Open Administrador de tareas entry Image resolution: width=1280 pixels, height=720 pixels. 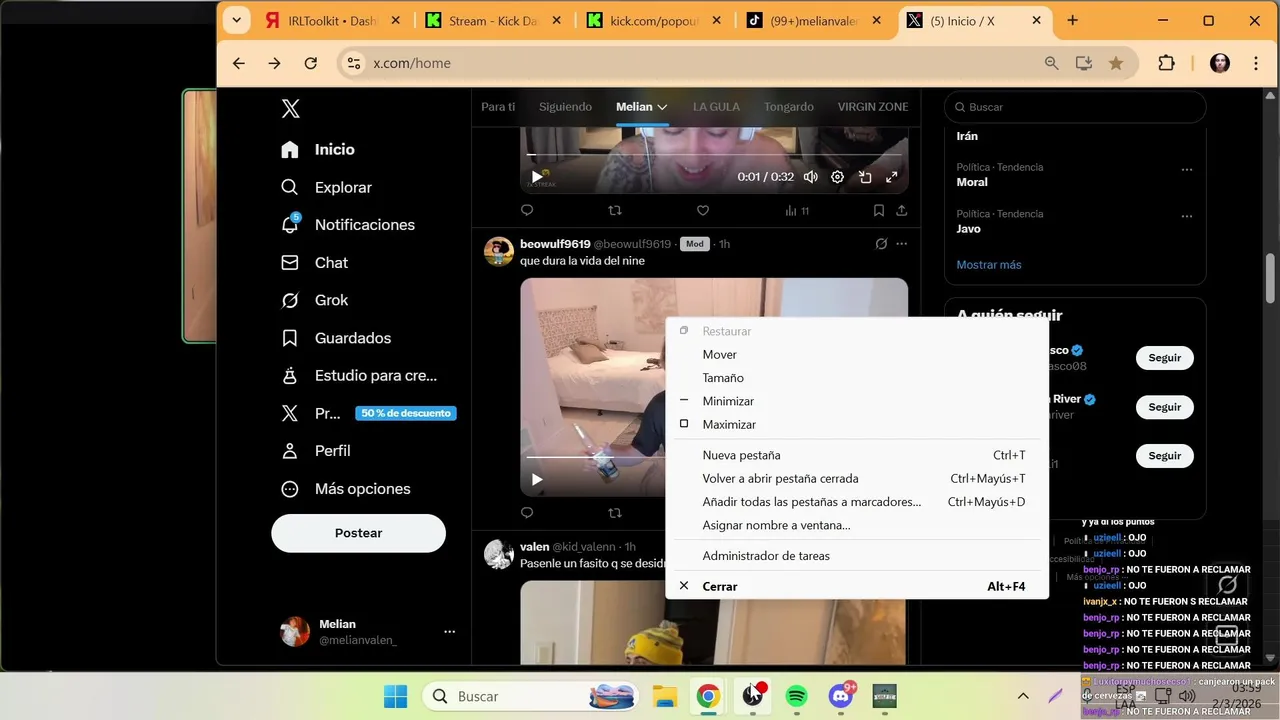pos(857,556)
